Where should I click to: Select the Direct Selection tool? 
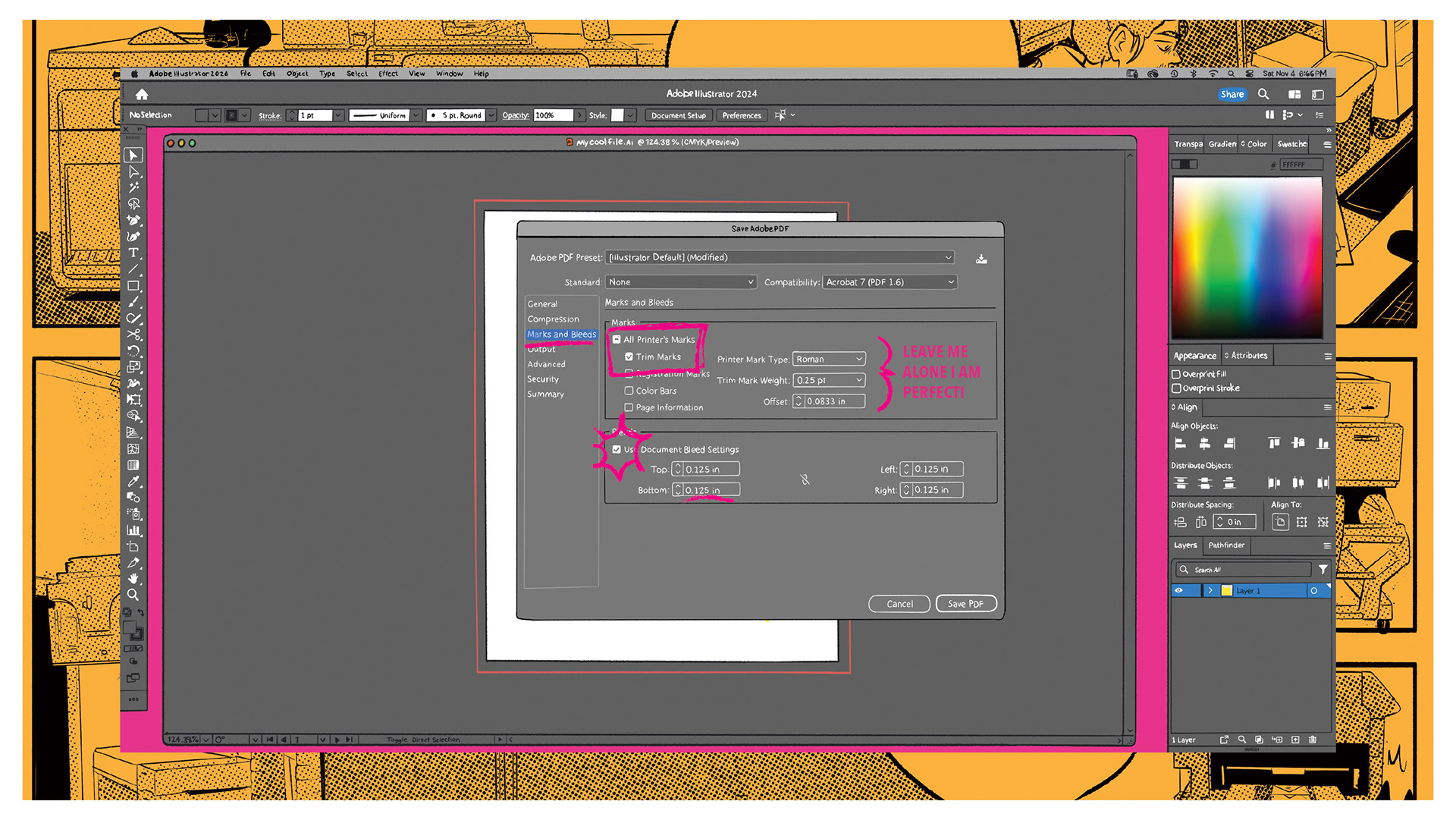[133, 171]
